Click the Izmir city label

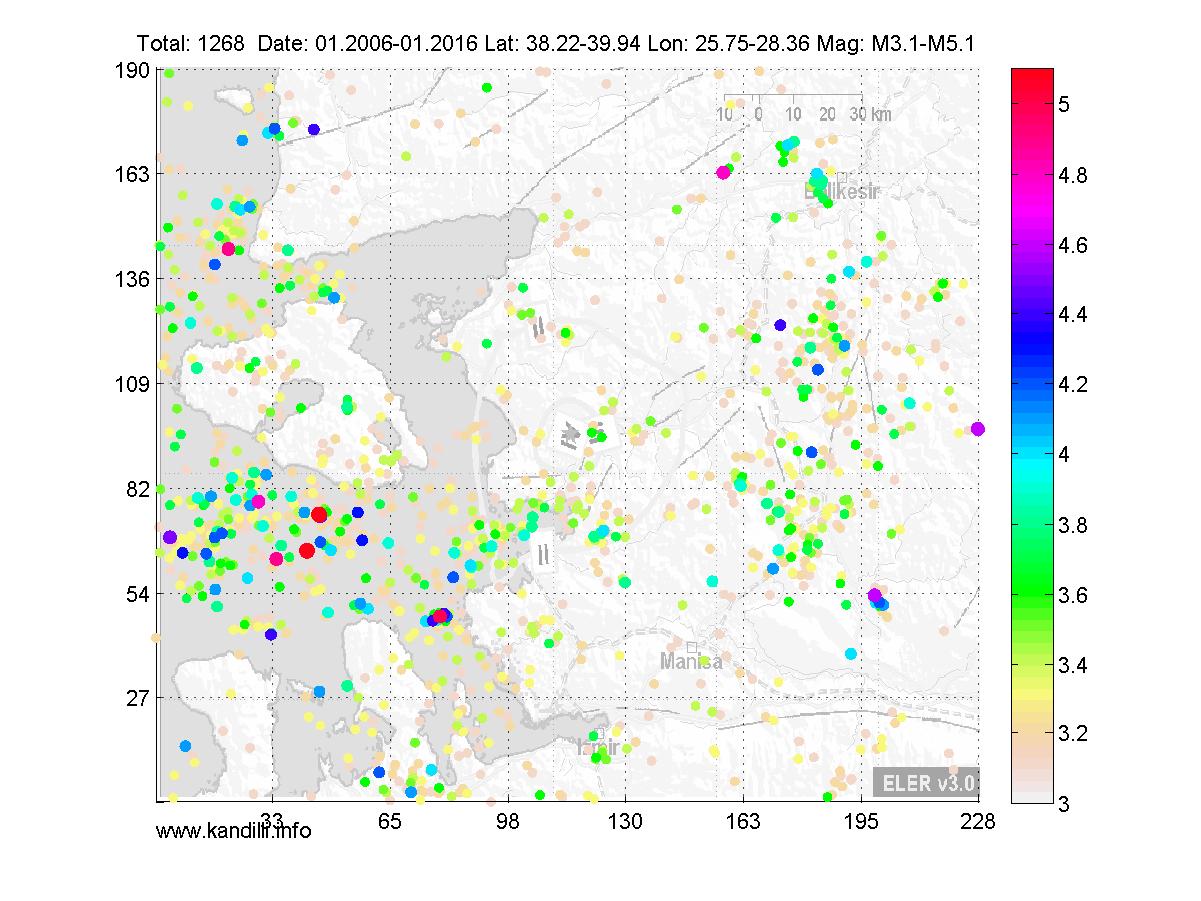[x=599, y=745]
